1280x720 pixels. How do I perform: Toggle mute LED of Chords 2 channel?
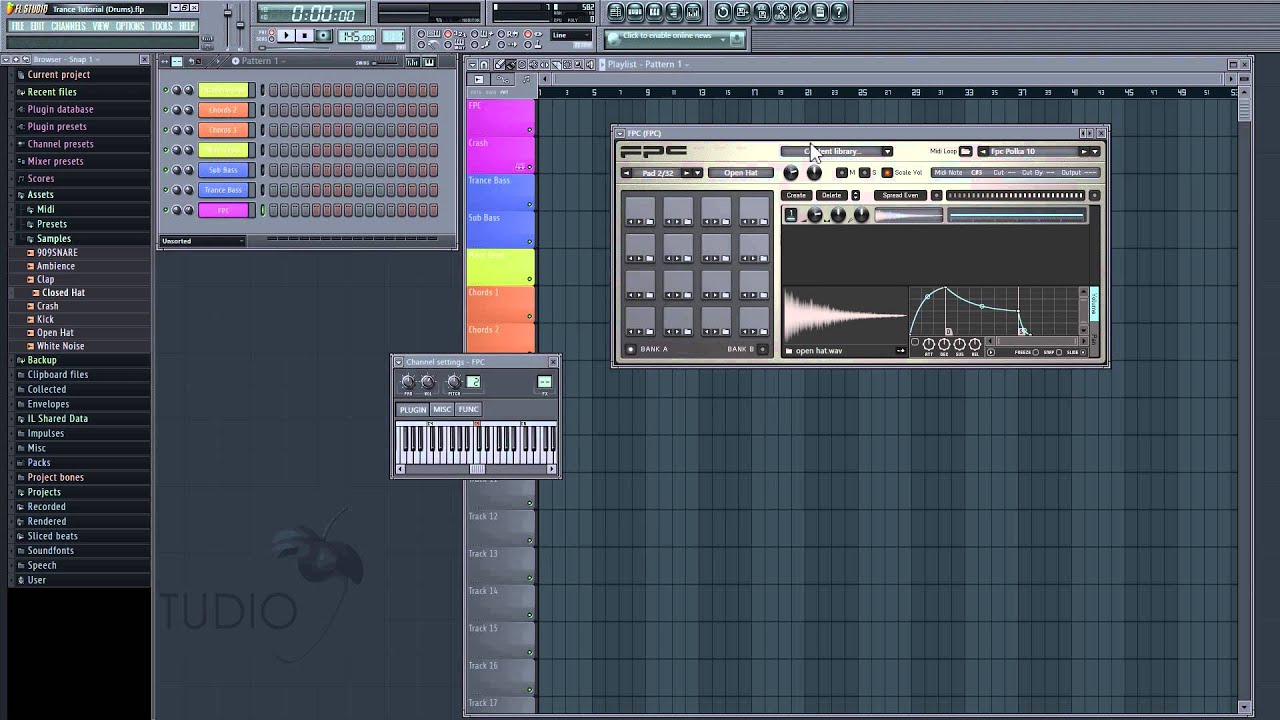166,110
